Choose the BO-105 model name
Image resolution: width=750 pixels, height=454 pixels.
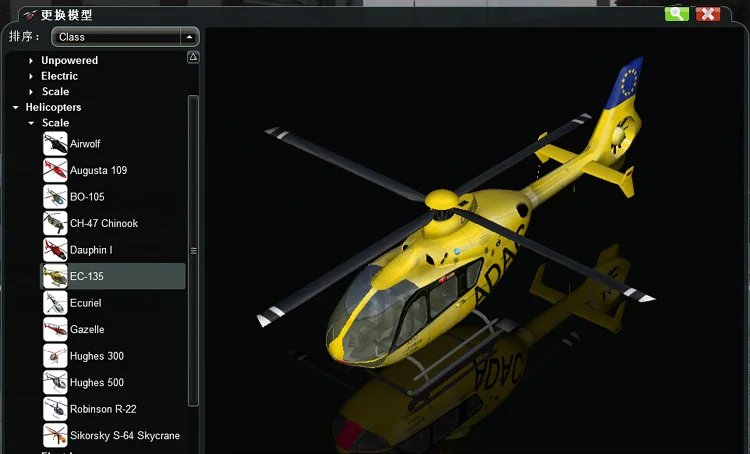pyautogui.click(x=87, y=197)
